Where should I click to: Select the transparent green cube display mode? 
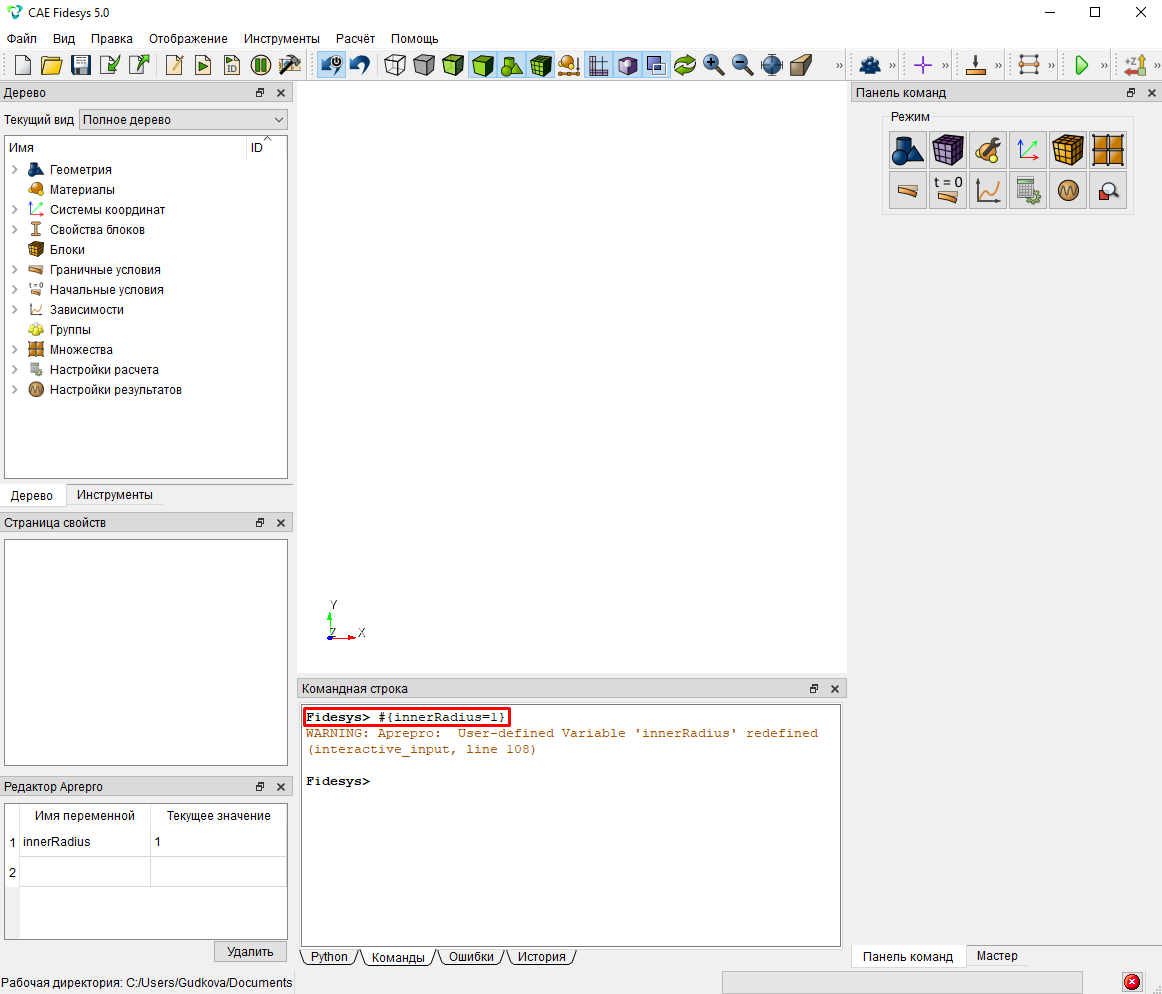coord(453,65)
